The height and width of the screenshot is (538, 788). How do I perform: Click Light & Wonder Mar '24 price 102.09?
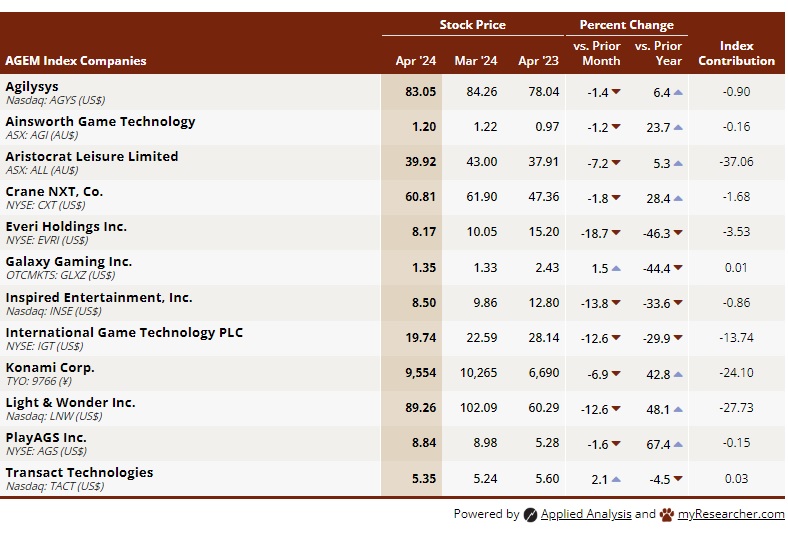point(478,407)
